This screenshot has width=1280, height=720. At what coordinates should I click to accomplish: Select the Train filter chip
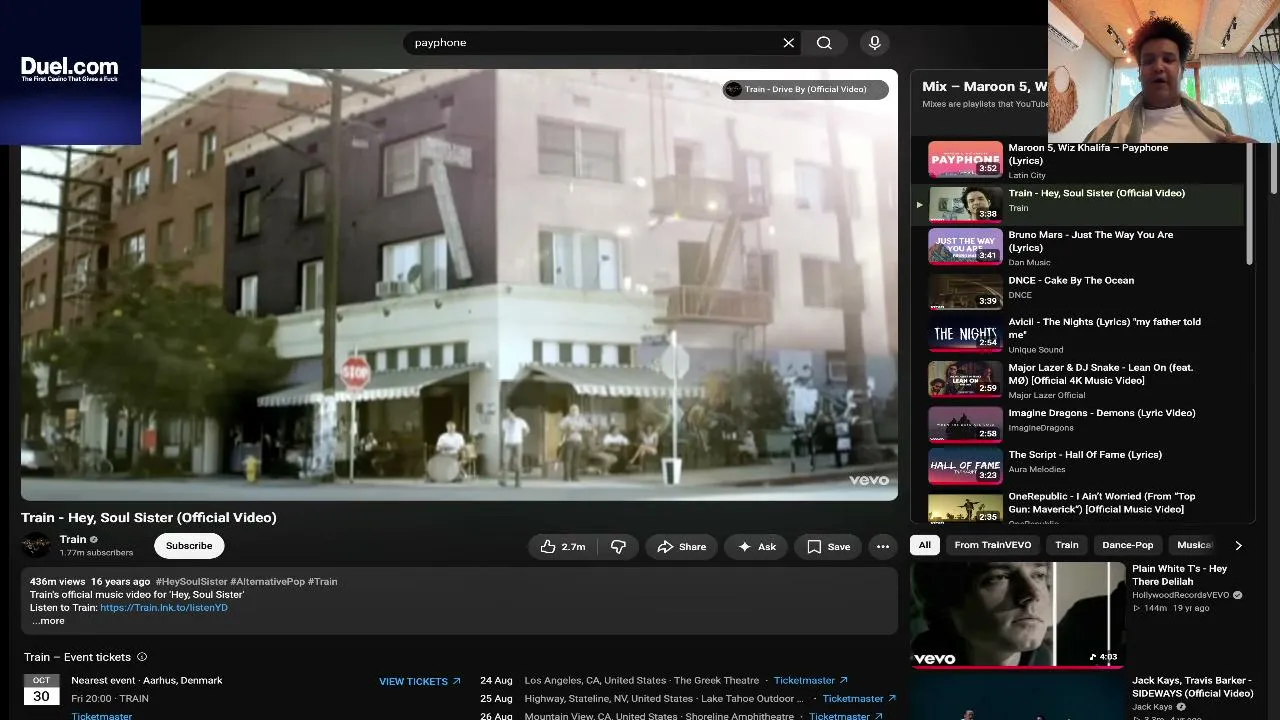[1067, 545]
